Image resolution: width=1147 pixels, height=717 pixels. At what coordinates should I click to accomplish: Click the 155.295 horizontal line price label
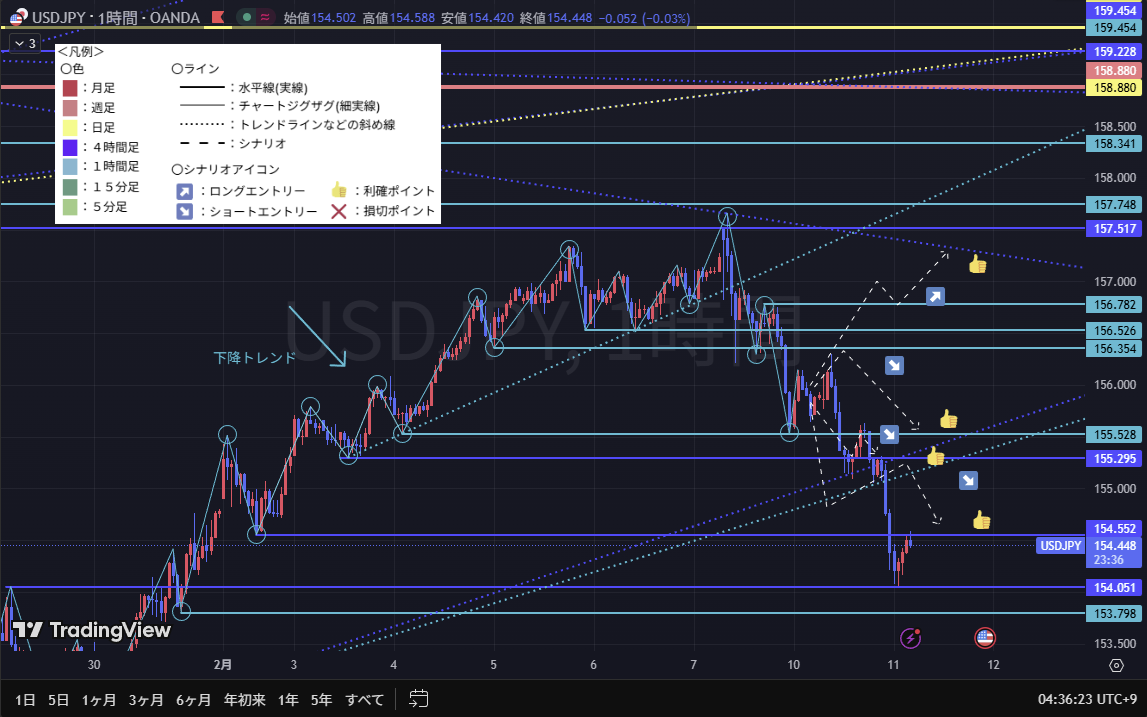point(1114,458)
